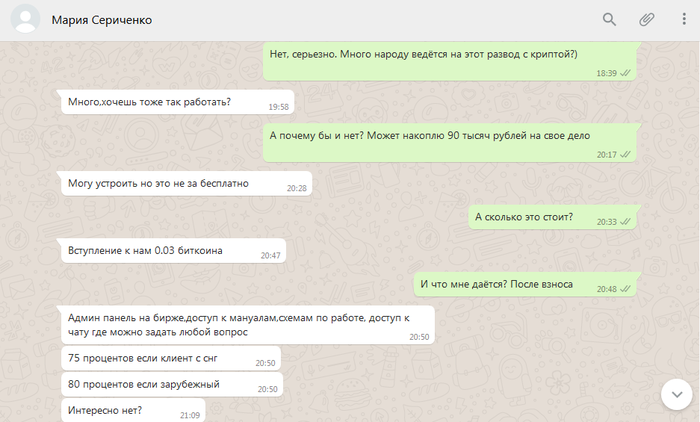Select the "Админ панель на бирже" message
Viewport: 700px width, 422px height.
click(248, 325)
